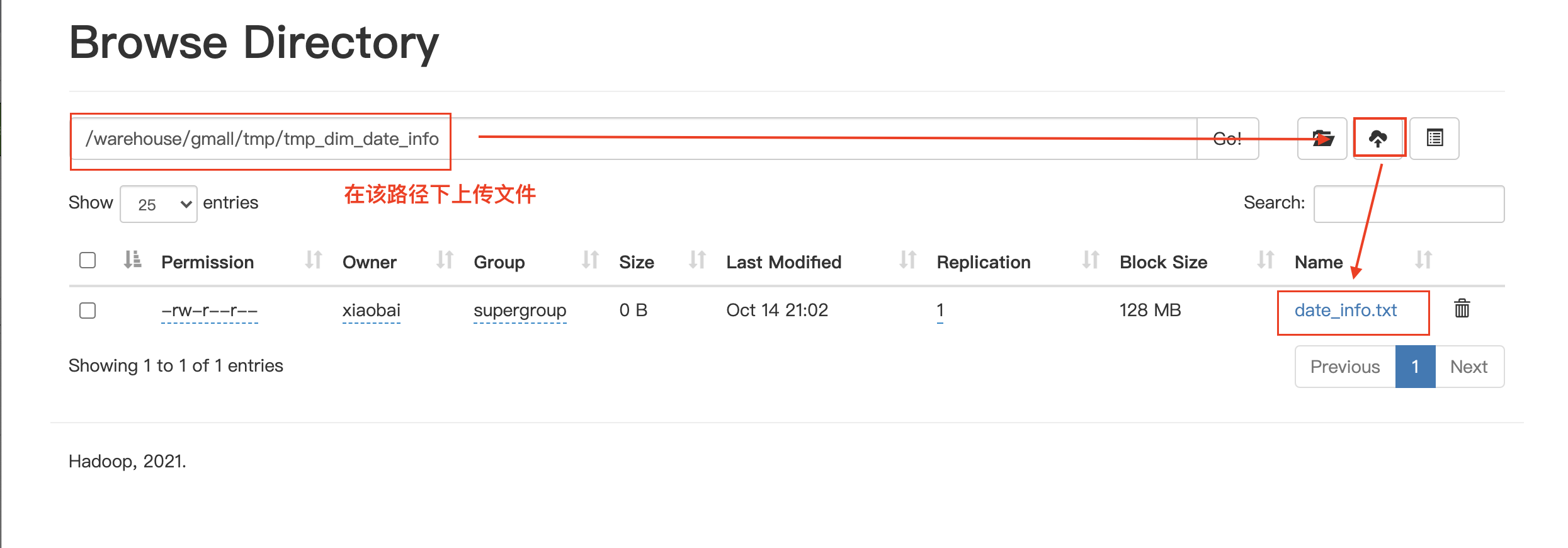
Task: Sort by the Size column arrows
Action: 697,260
